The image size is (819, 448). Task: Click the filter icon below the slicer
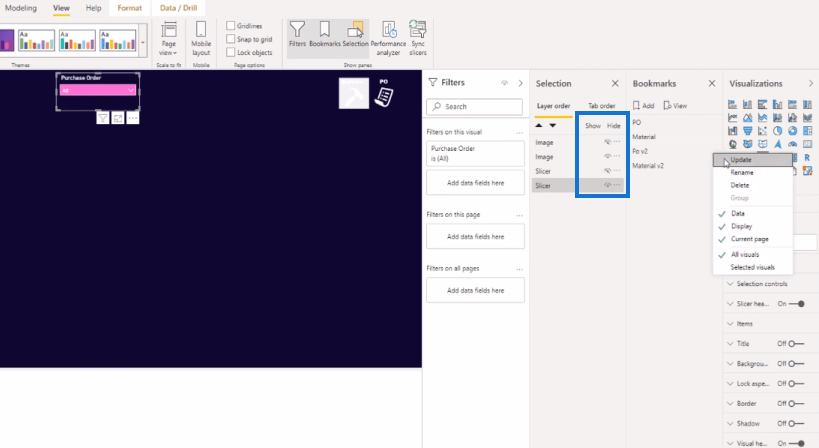(x=103, y=118)
